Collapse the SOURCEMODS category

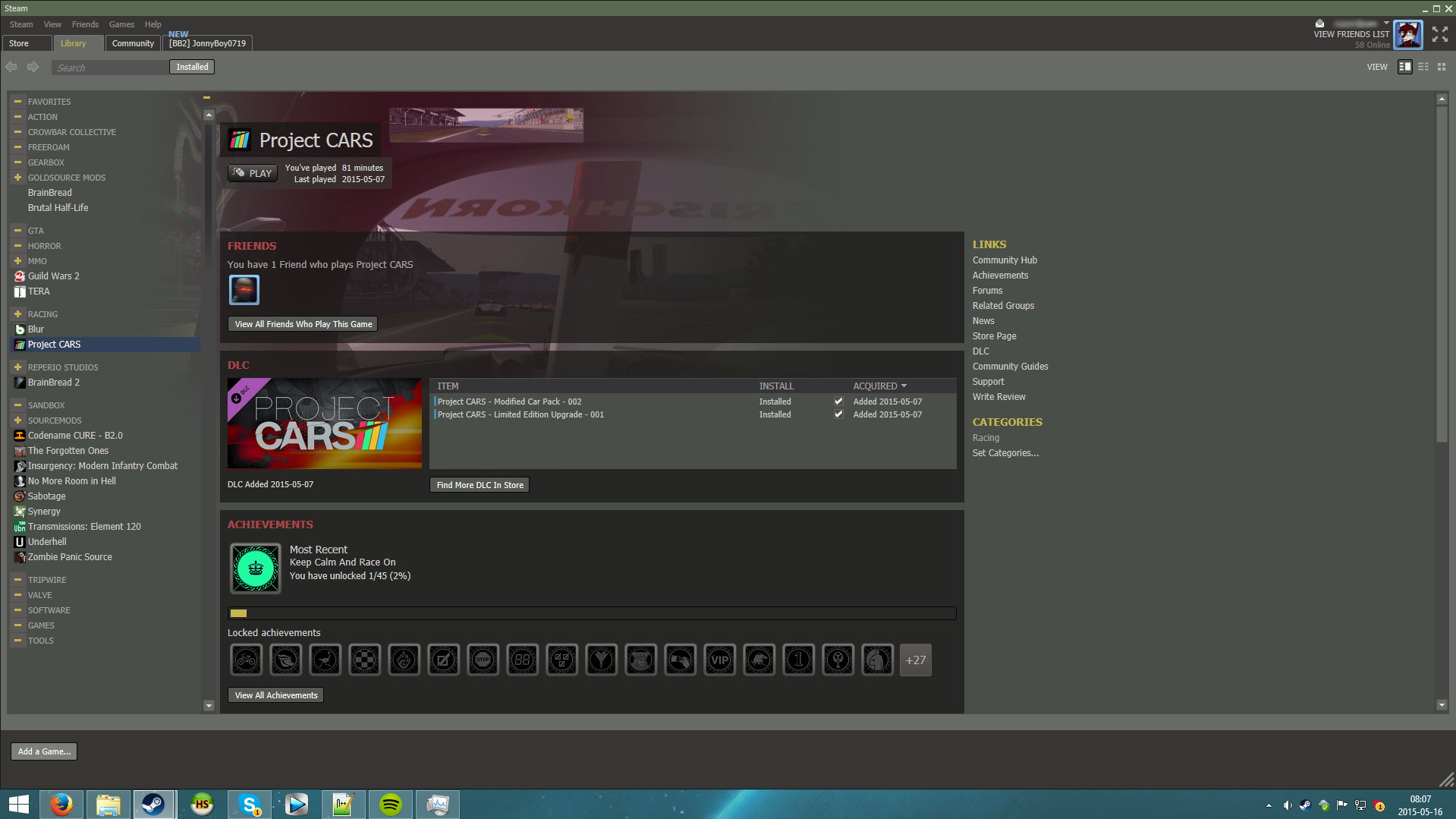coord(17,420)
